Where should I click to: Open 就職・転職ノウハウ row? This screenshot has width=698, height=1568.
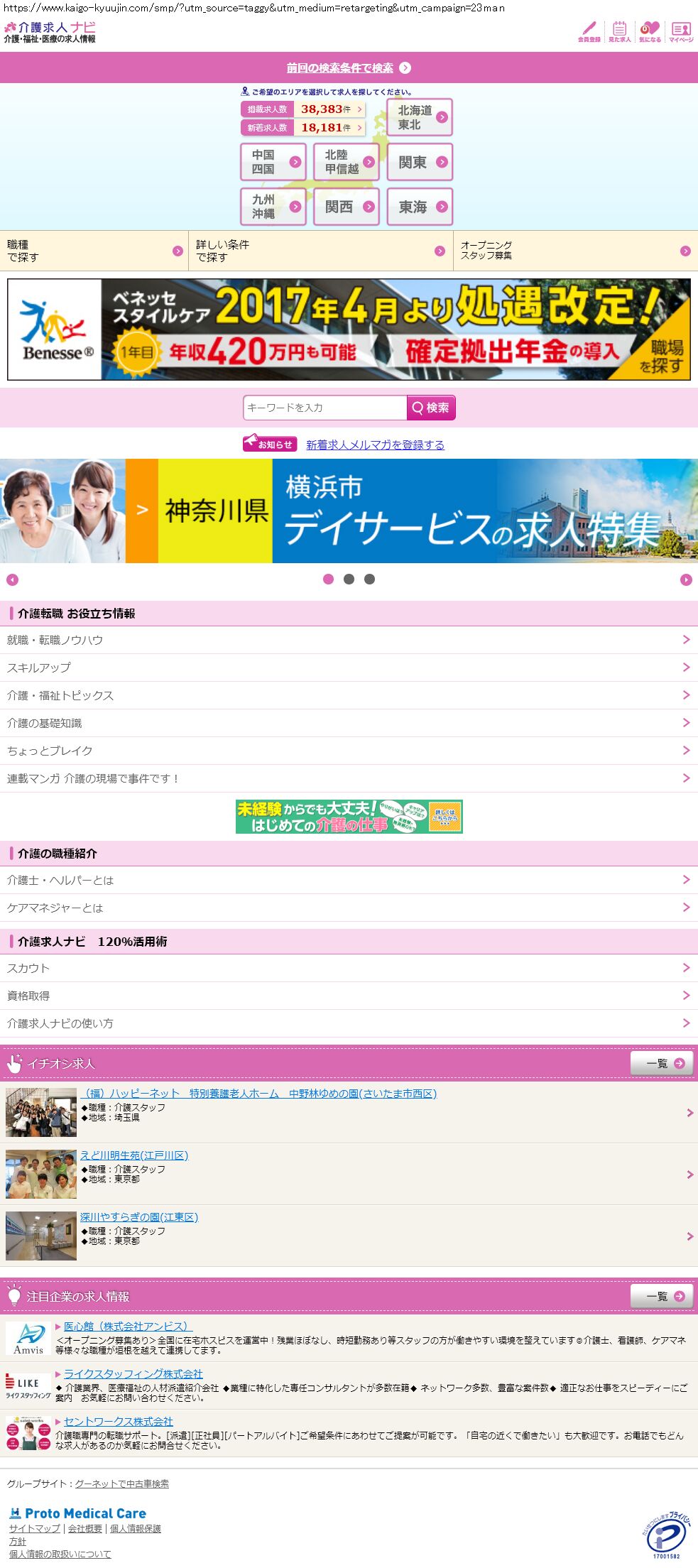click(349, 640)
